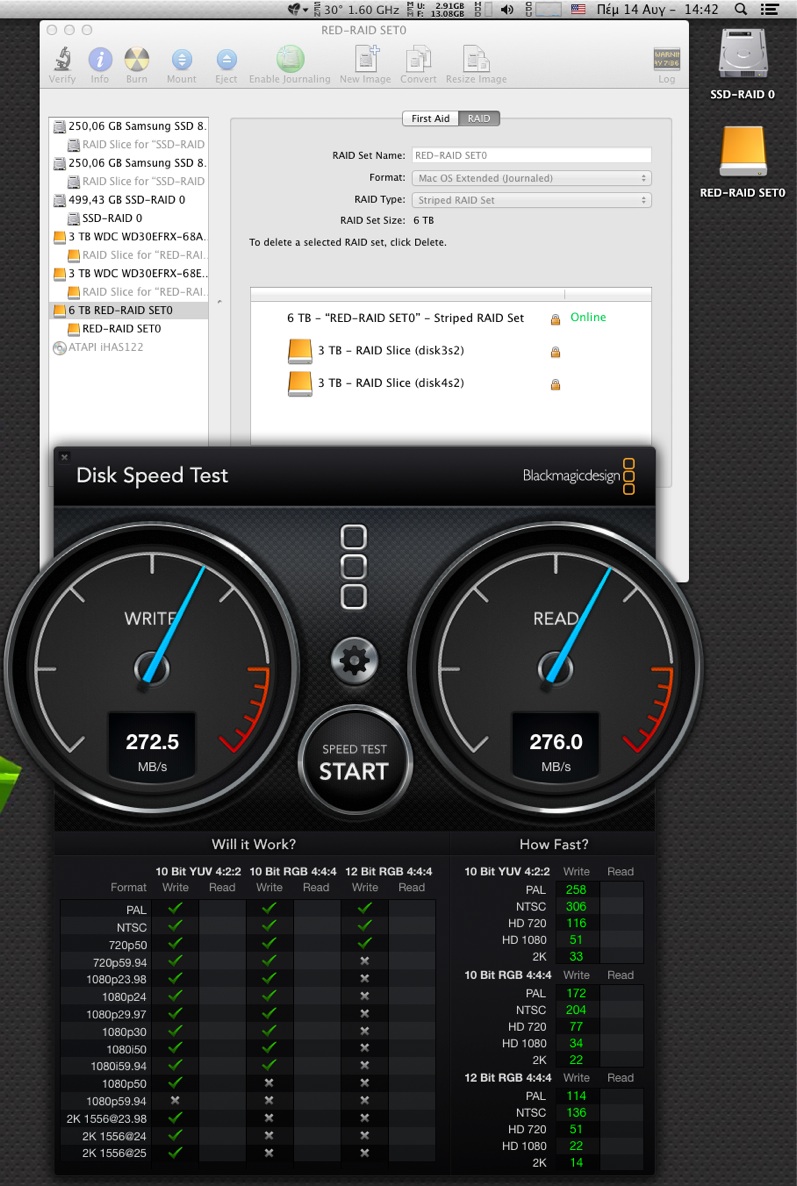Select the RAID tab
The image size is (797, 1186).
(x=479, y=119)
